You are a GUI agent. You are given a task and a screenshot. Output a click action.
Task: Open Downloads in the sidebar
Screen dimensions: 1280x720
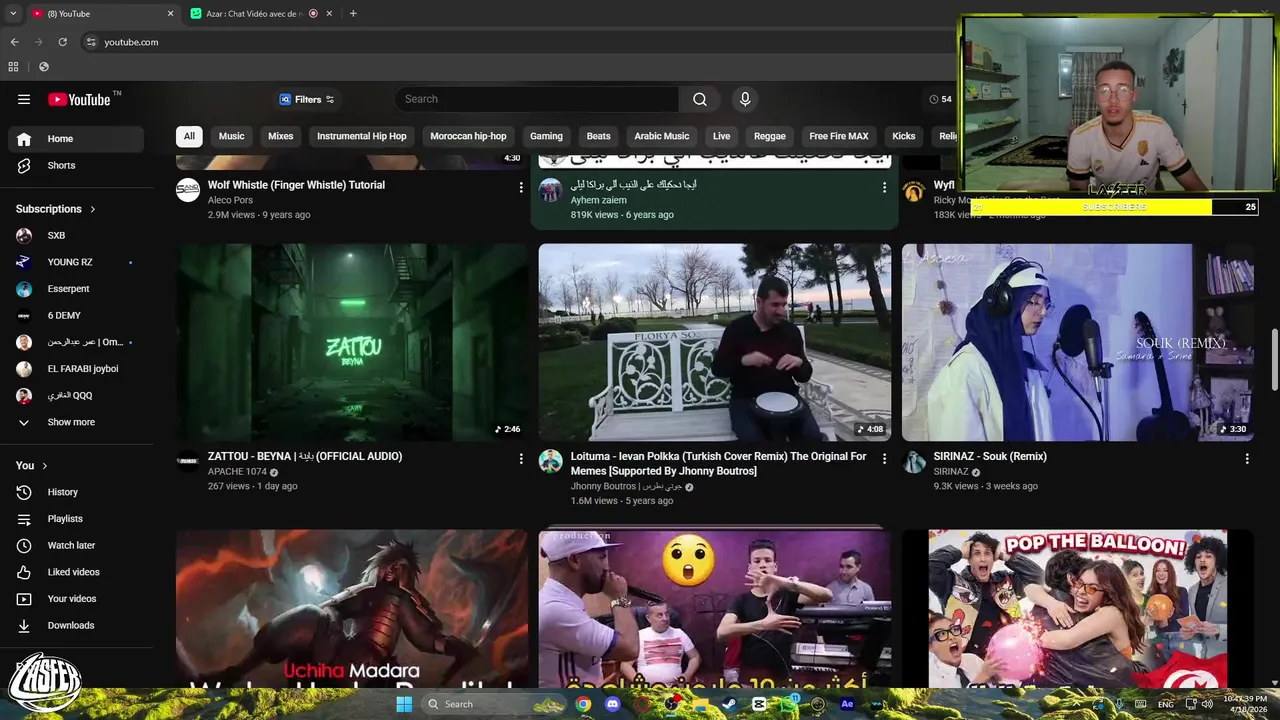[x=76, y=625]
